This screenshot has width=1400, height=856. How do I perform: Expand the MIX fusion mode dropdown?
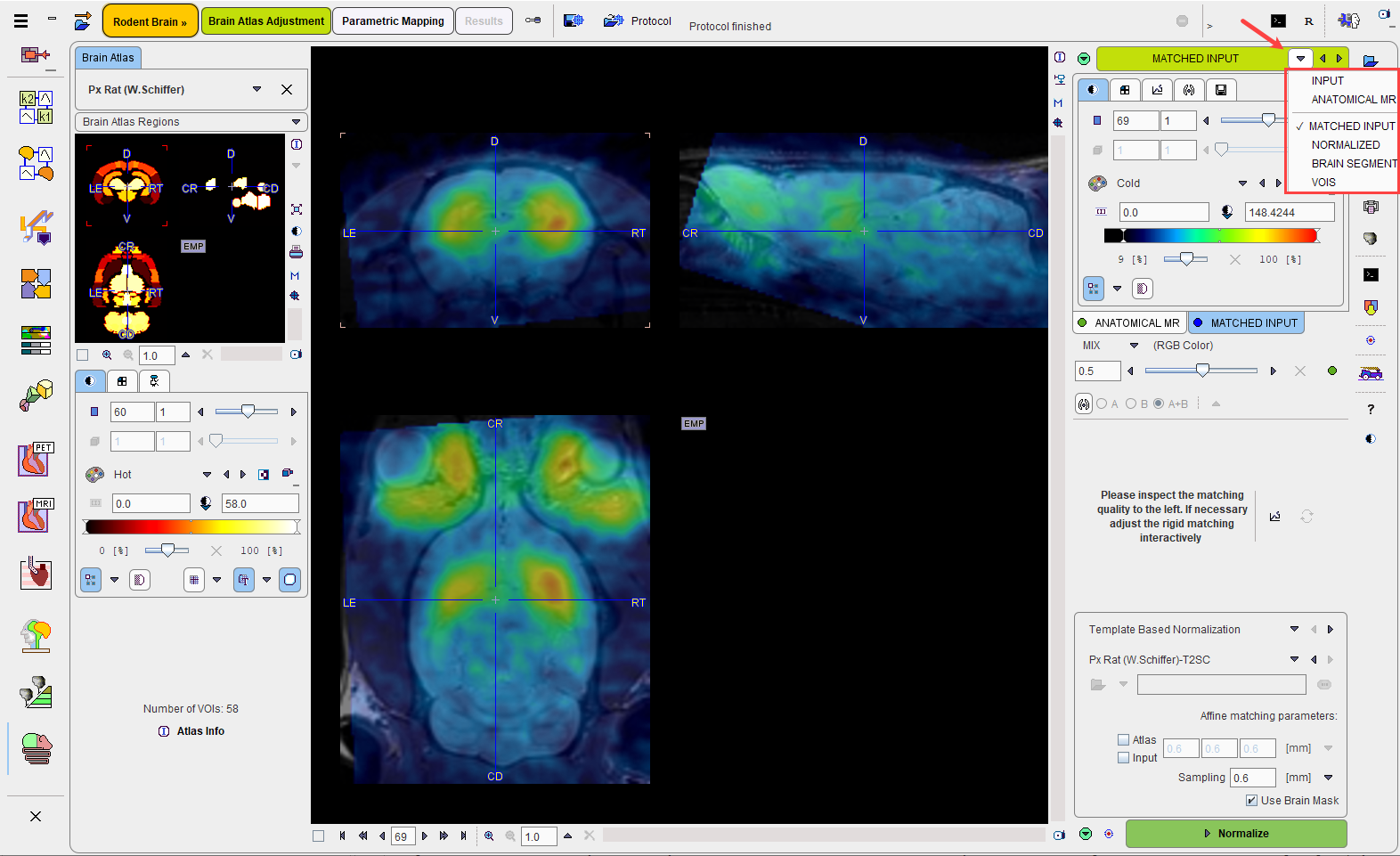pyautogui.click(x=1134, y=346)
